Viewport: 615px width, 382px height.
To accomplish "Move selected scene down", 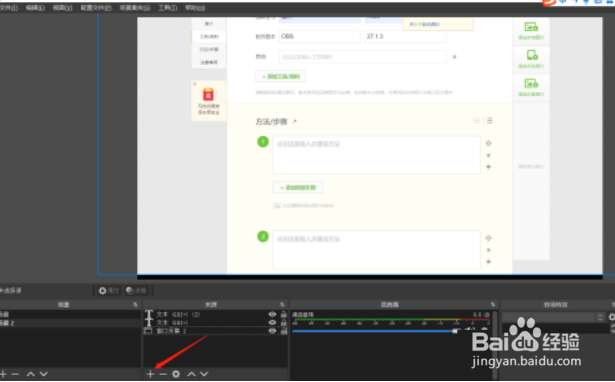I will tap(44, 374).
